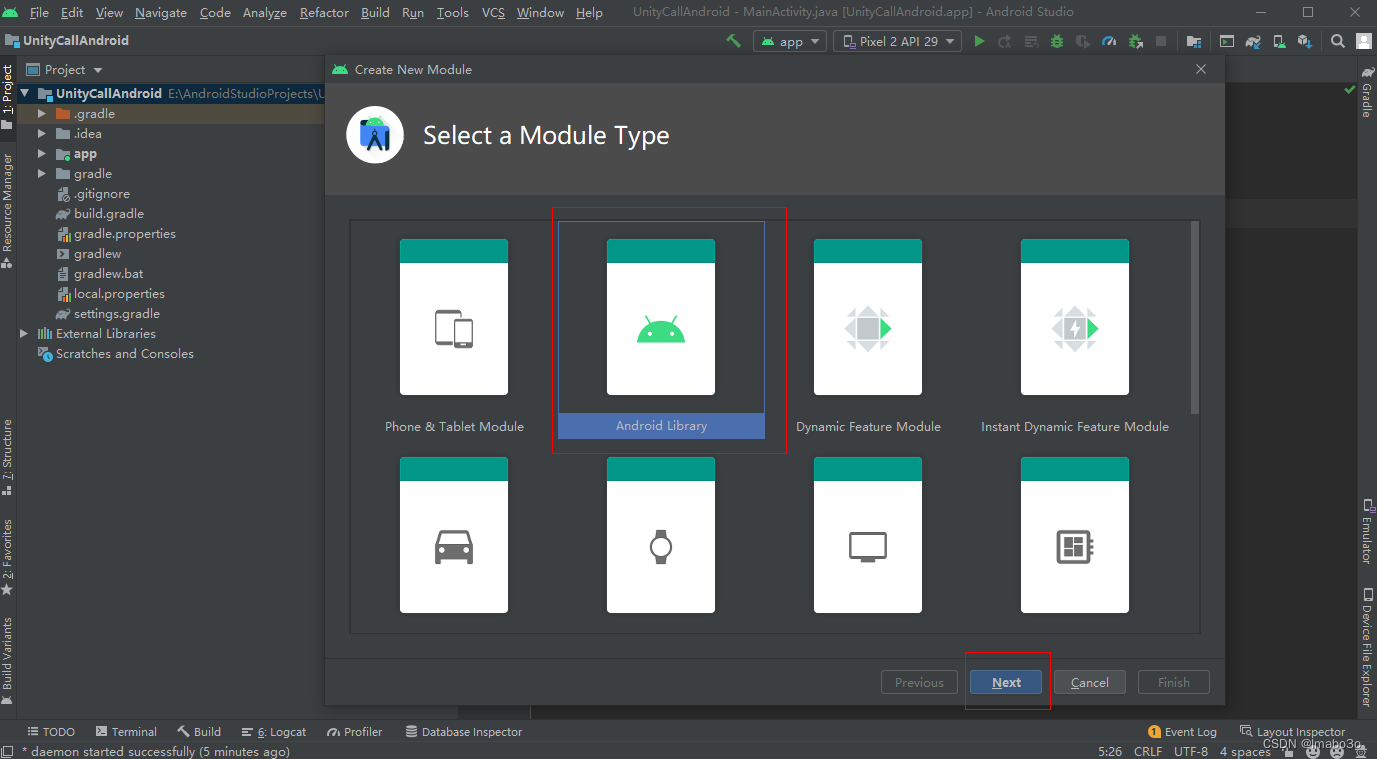Click Attach Debugger to Android Process icon
The height and width of the screenshot is (759, 1377).
click(x=1135, y=41)
